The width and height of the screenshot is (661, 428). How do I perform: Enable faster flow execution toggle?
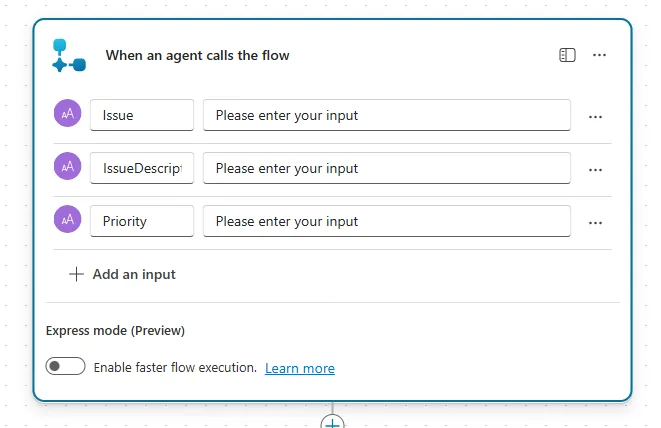66,367
